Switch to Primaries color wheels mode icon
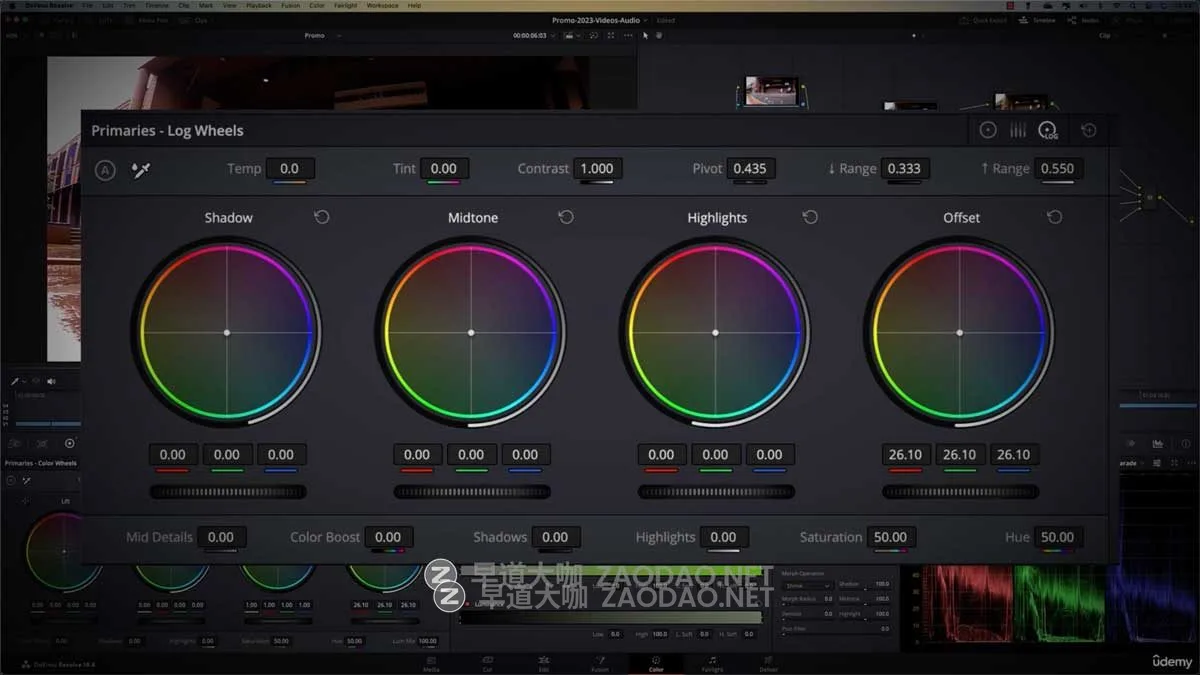Viewport: 1200px width, 675px height. click(x=988, y=130)
